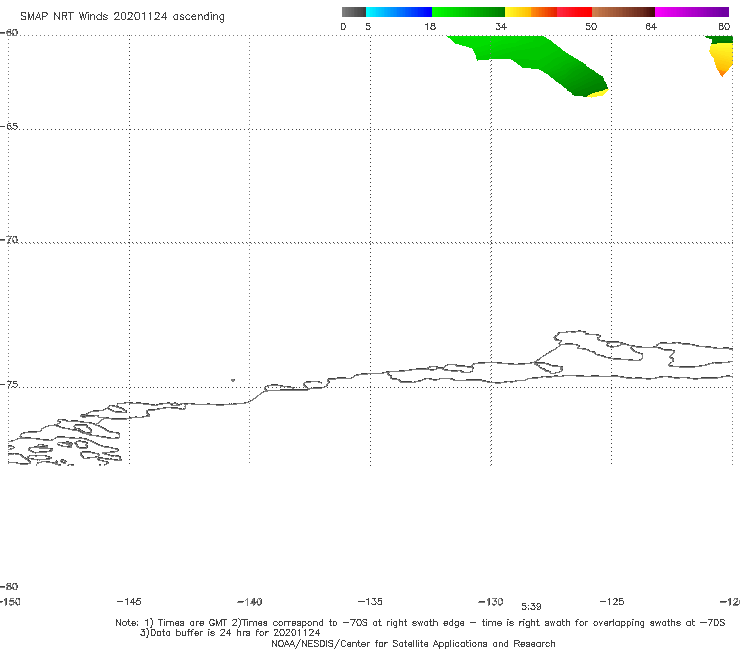Click the small isolated island dot near -141
The height and width of the screenshot is (650, 740).
pyautogui.click(x=233, y=380)
